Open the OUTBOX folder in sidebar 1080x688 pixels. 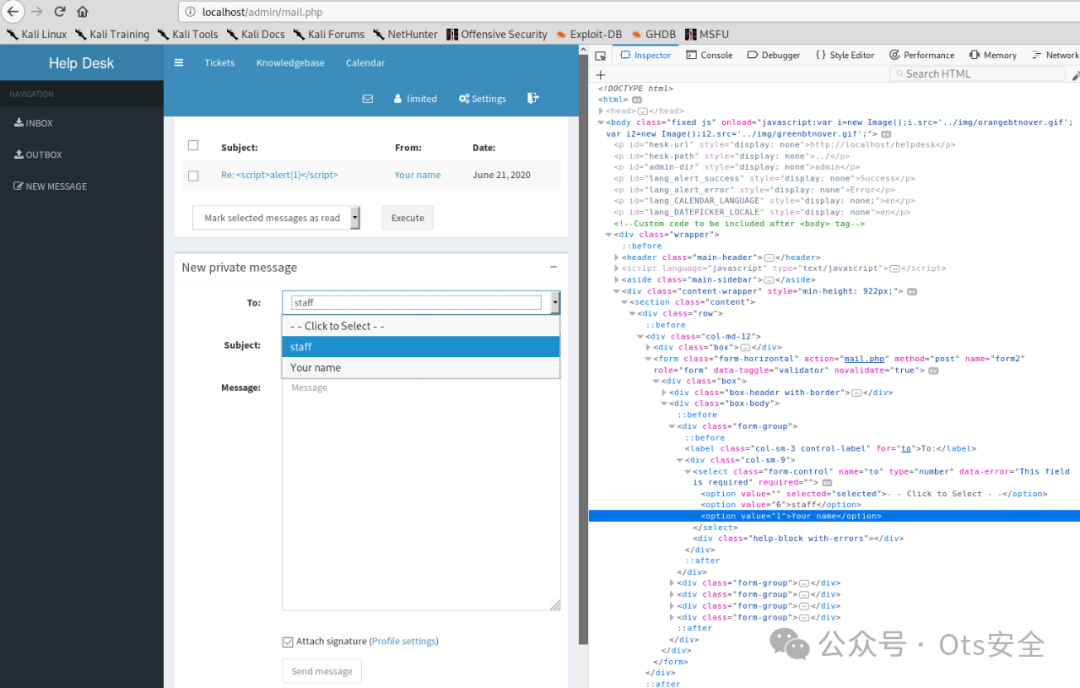click(x=39, y=155)
